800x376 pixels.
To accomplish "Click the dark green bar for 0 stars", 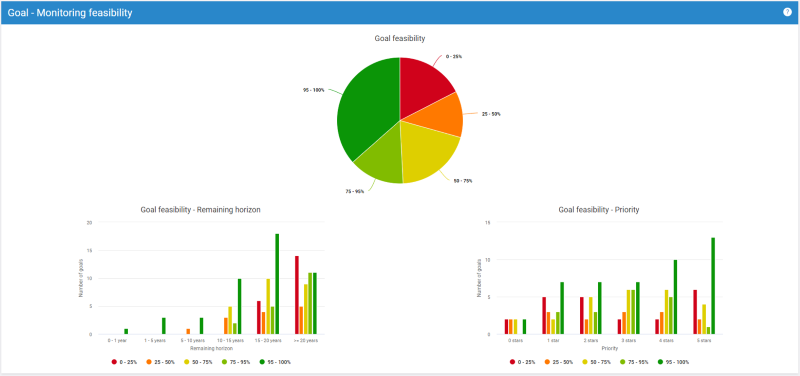I will [x=524, y=327].
